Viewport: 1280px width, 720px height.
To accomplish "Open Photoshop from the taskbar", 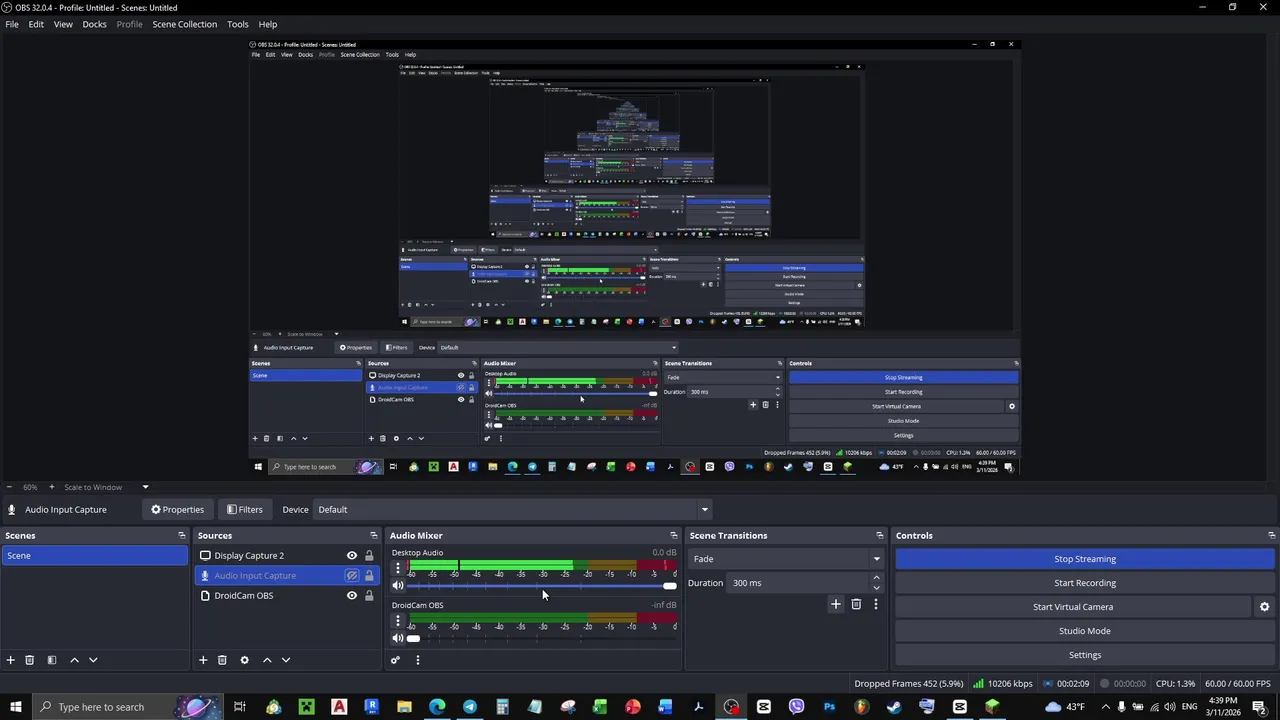I will coord(829,707).
